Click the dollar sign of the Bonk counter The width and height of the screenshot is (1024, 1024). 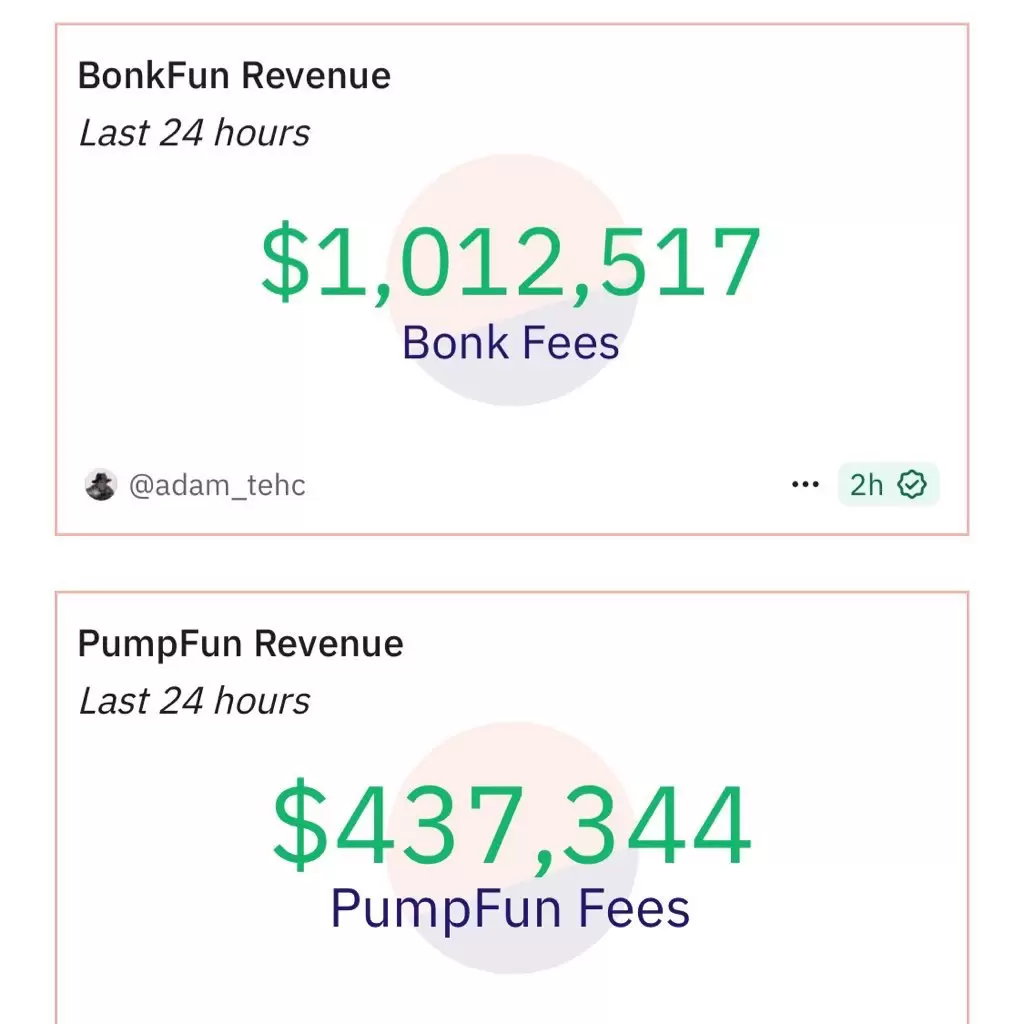[285, 261]
